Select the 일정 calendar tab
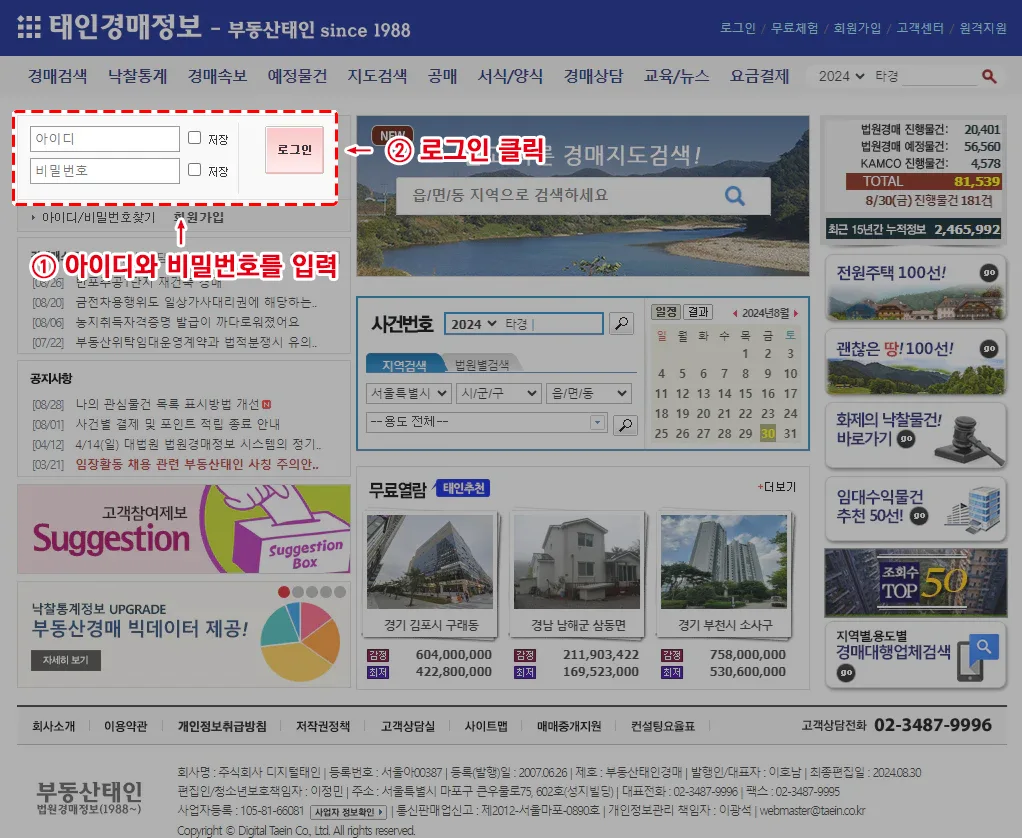Image resolution: width=1022 pixels, height=838 pixels. pyautogui.click(x=665, y=312)
